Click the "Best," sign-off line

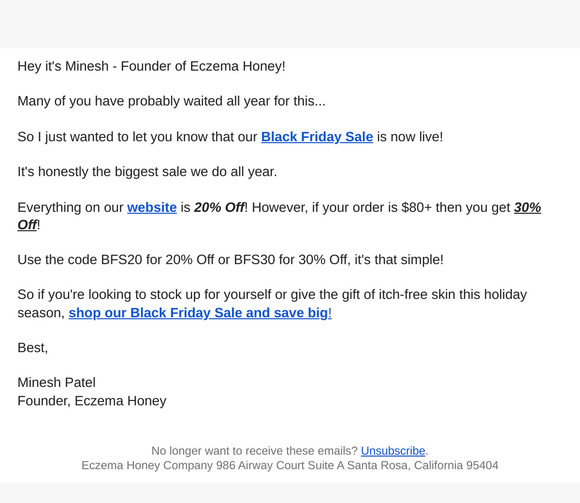click(33, 348)
